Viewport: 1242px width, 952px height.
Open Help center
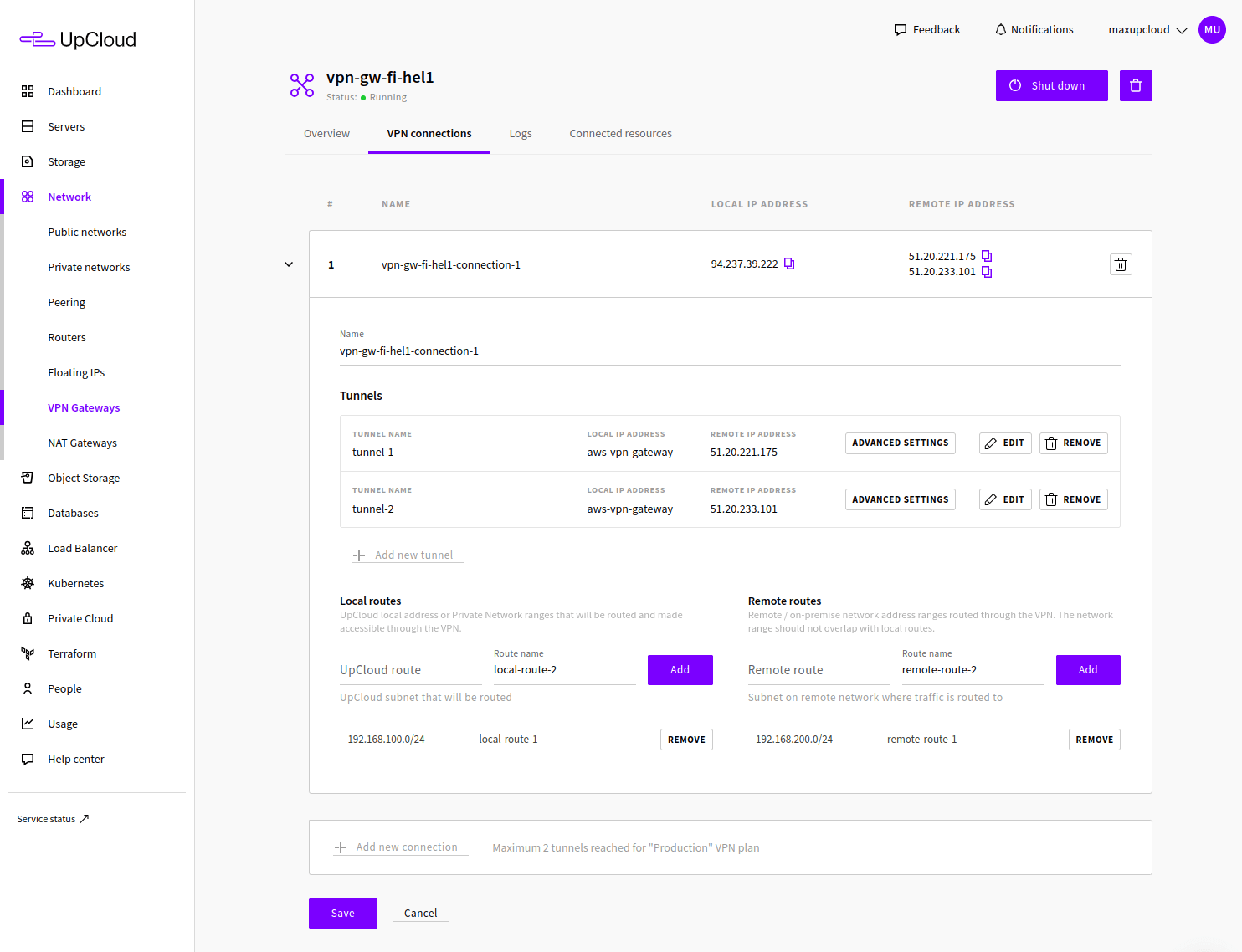(x=75, y=759)
